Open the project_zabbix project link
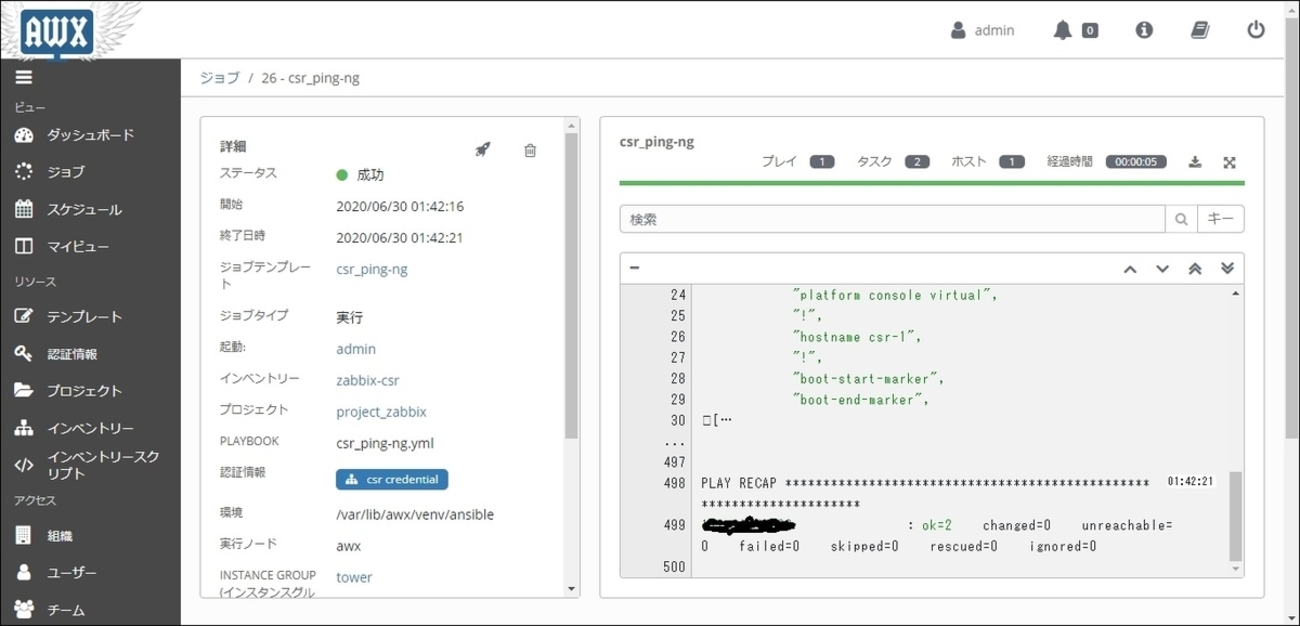1300x626 pixels. (381, 411)
